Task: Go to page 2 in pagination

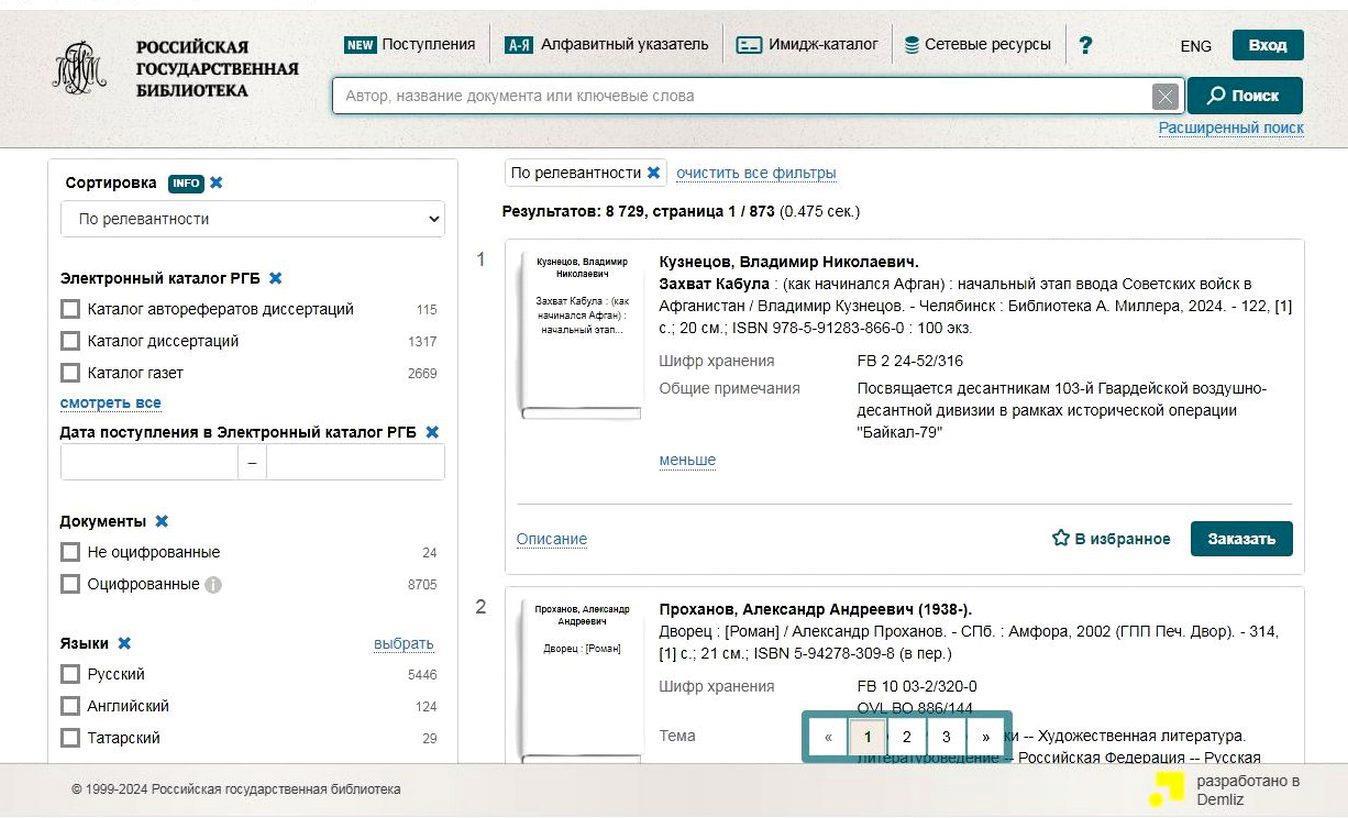Action: coord(906,737)
